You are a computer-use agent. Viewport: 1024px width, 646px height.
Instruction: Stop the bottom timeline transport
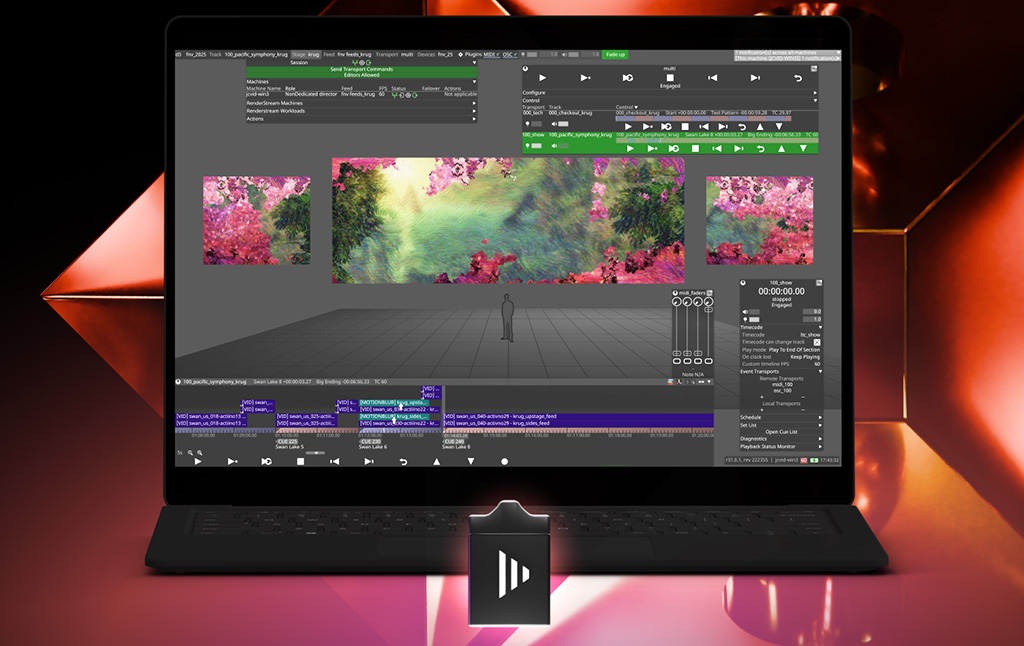tap(300, 461)
